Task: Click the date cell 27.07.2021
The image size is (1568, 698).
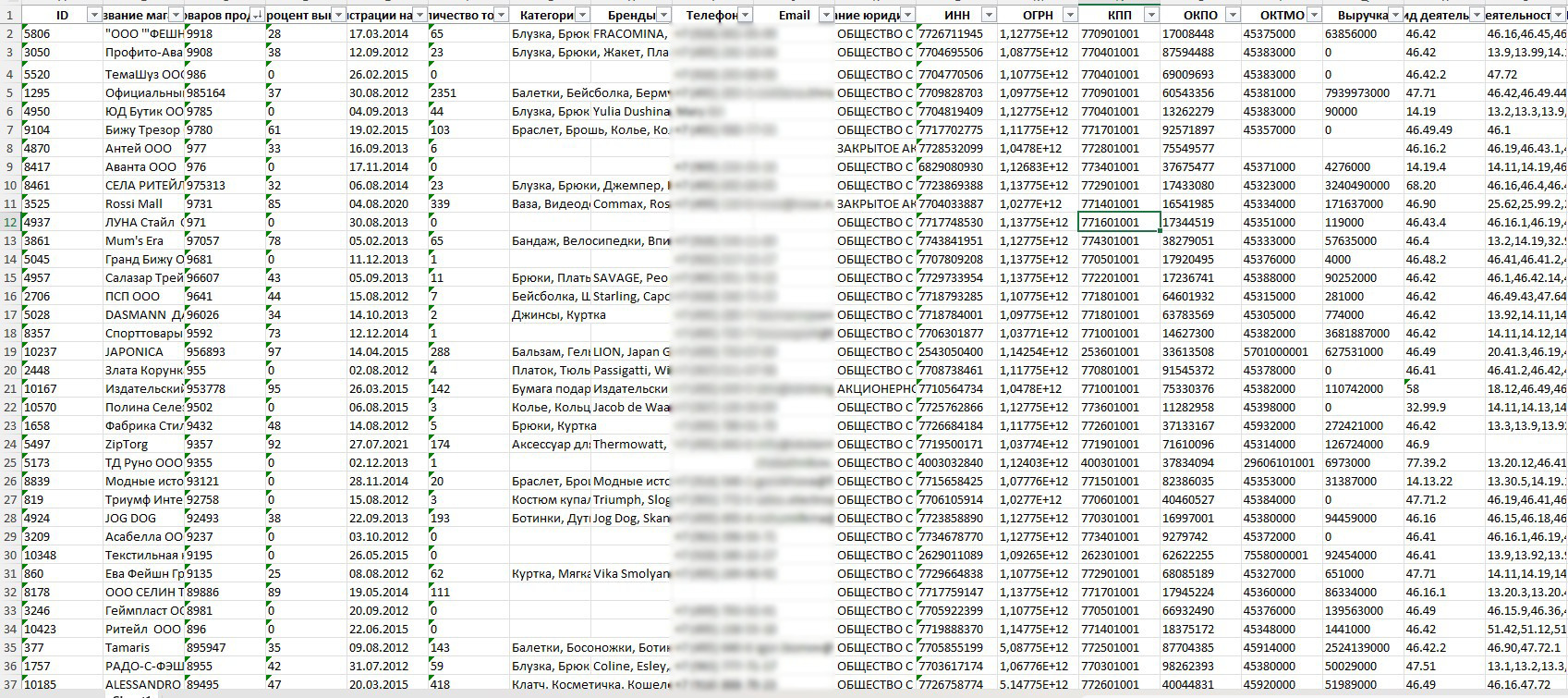Action: pos(387,444)
